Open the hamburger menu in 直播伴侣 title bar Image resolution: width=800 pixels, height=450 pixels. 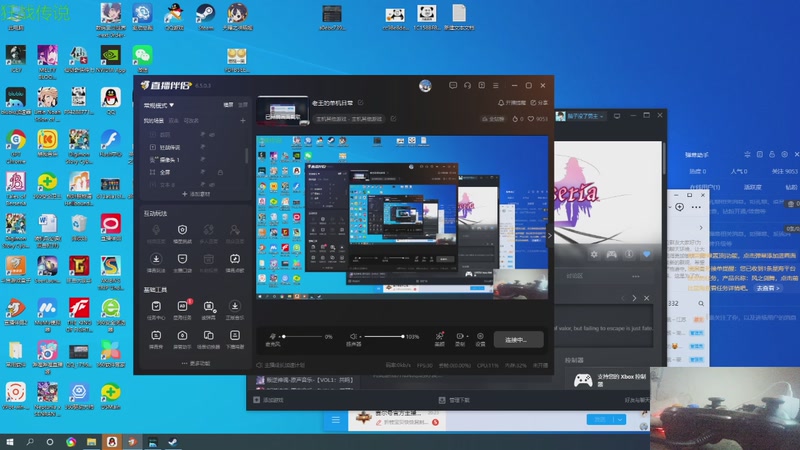(x=495, y=85)
